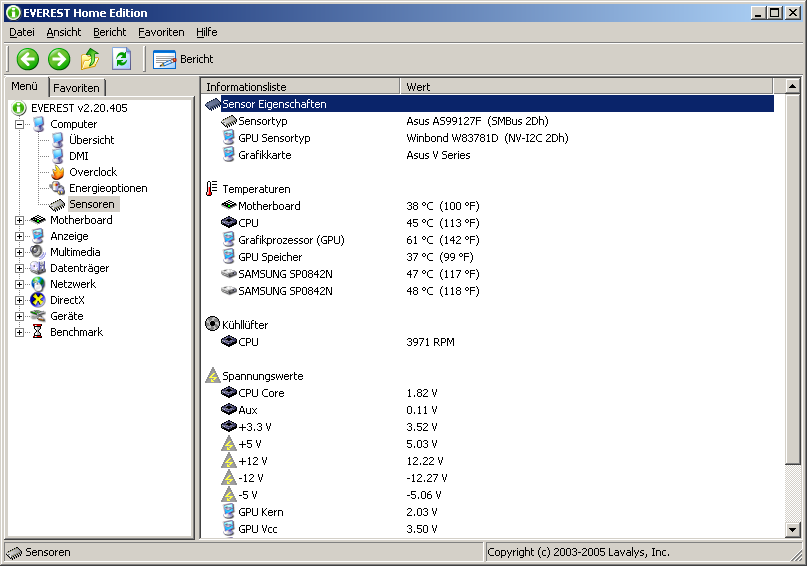807x566 pixels.
Task: Click the Wert column header
Action: [x=418, y=87]
